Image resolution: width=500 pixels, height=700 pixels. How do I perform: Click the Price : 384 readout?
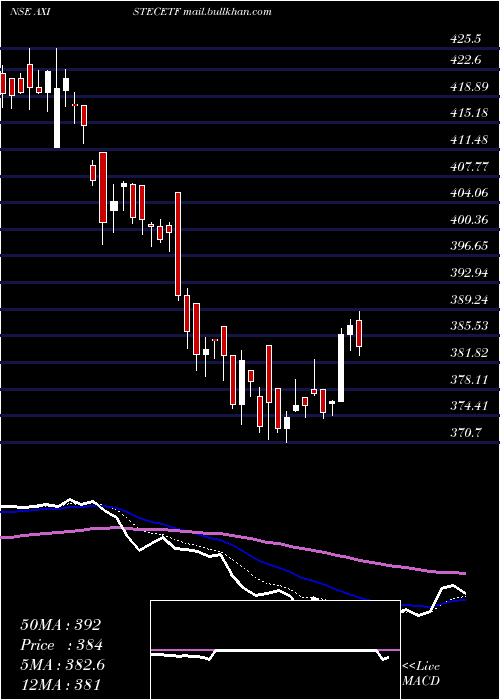62,645
